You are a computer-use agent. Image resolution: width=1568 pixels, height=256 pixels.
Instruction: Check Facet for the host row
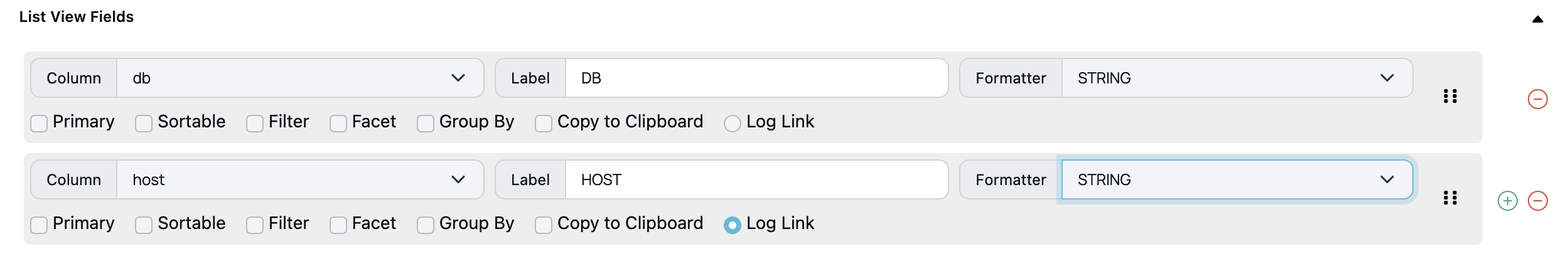(338, 225)
